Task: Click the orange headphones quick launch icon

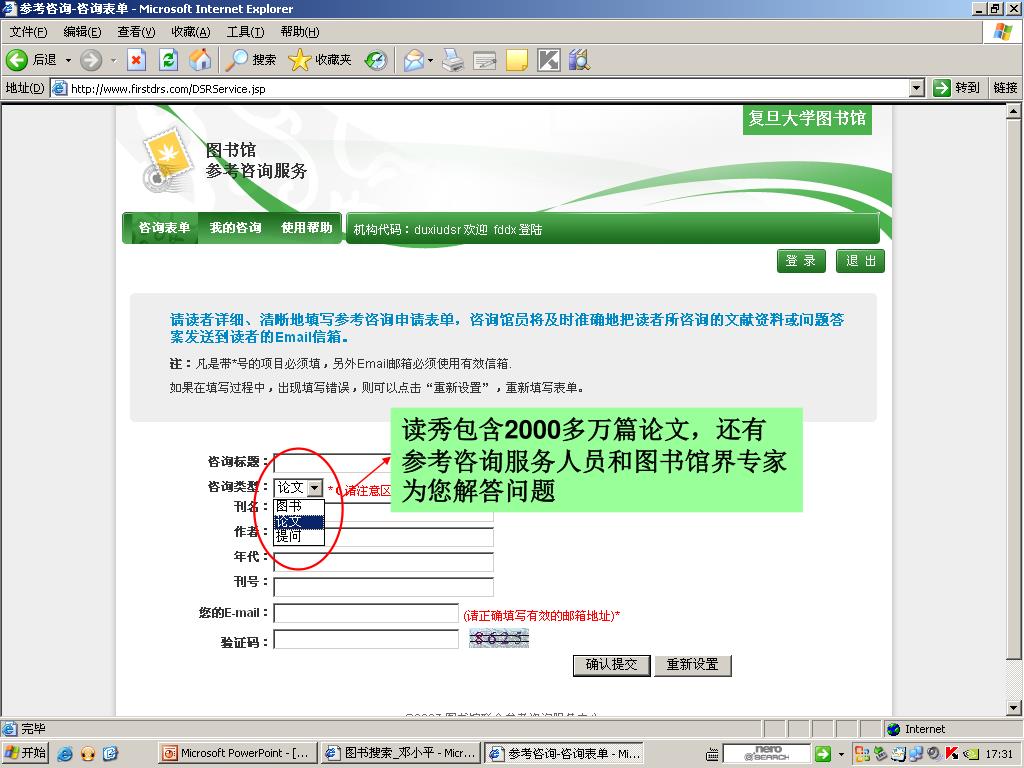Action: coord(88,754)
